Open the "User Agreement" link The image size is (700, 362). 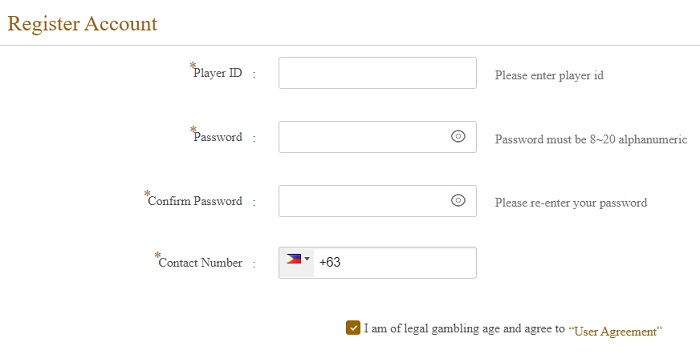coord(615,332)
